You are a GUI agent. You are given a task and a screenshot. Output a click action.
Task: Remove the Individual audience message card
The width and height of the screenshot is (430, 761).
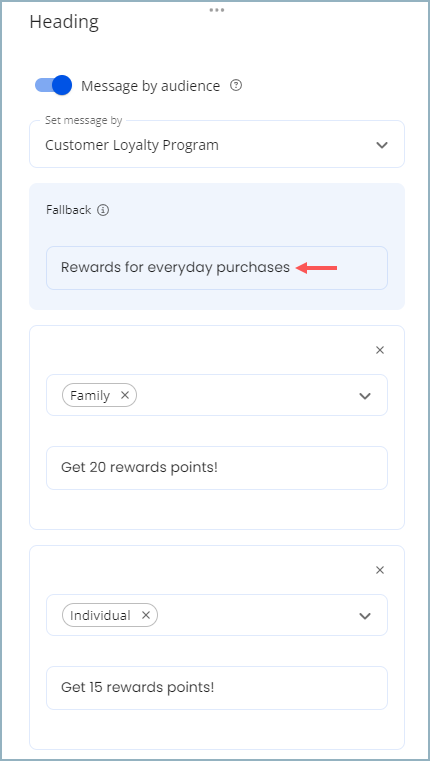point(380,570)
